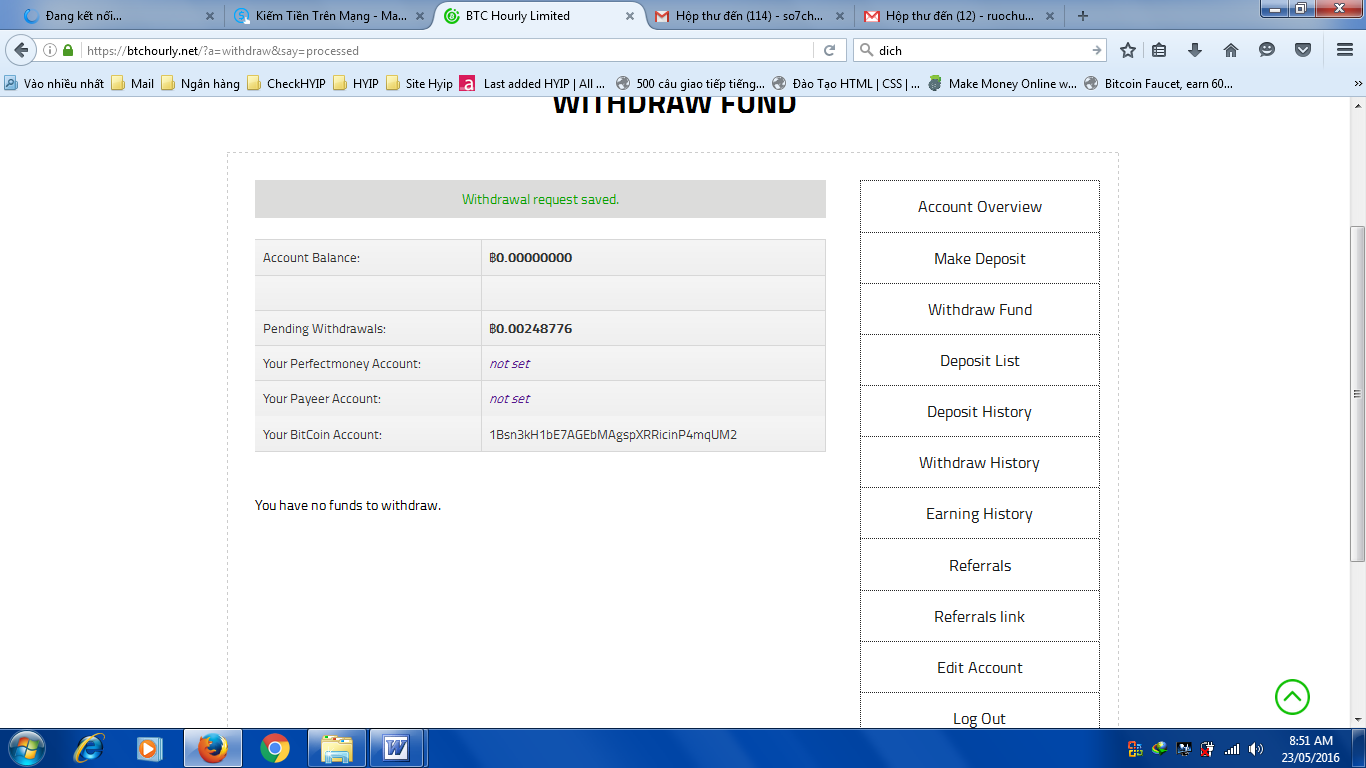Click the battery power tray icon
Screen dimensions: 1366x768
(x=1208, y=748)
